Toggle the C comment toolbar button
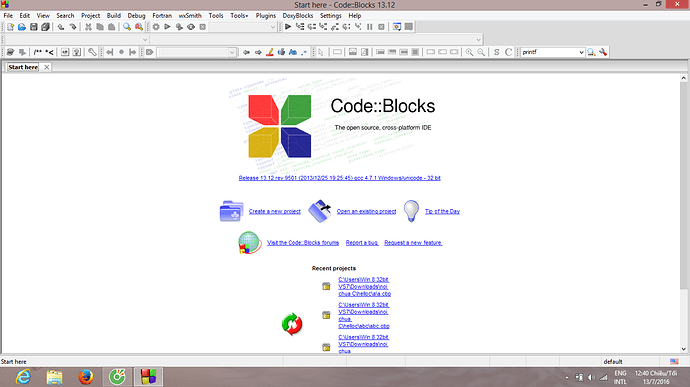This screenshot has height=387, width=690. tap(508, 52)
